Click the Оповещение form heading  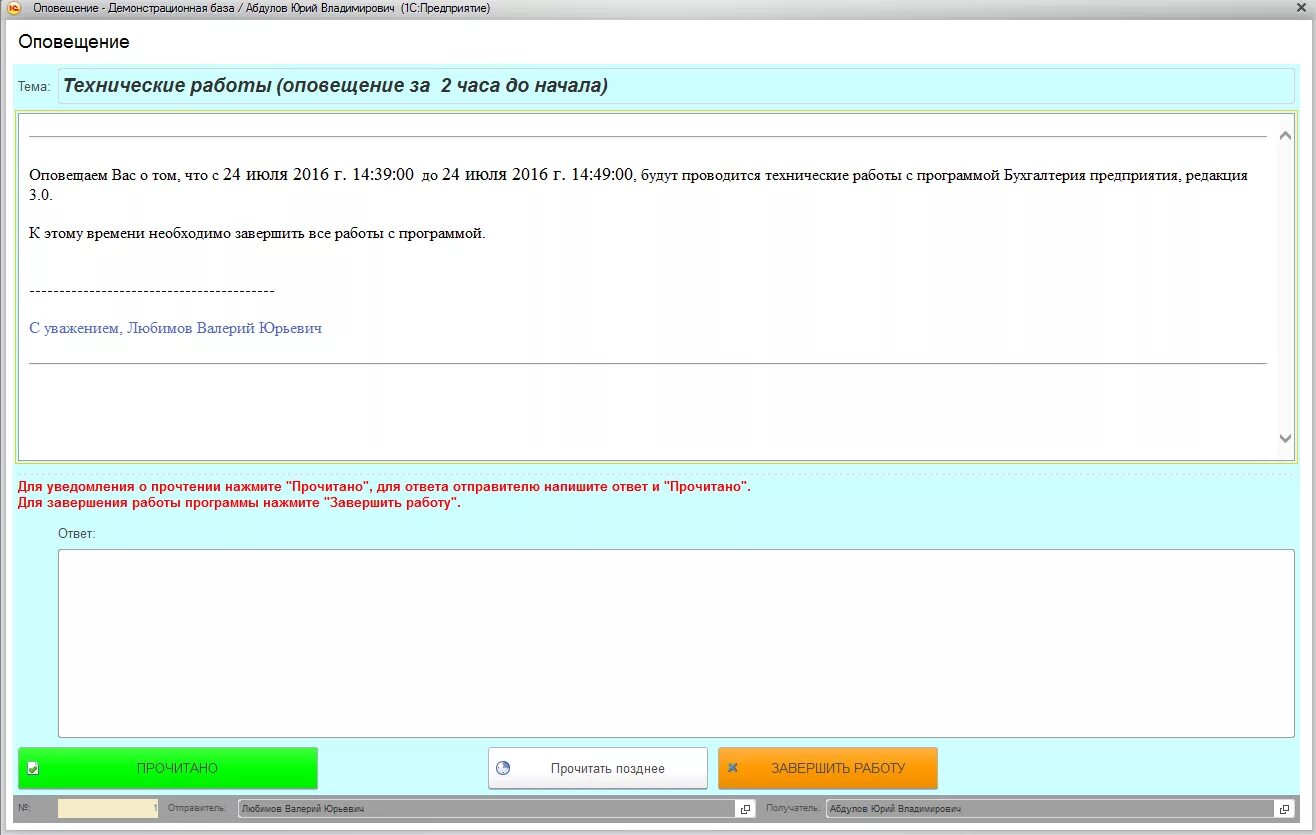pyautogui.click(x=74, y=42)
